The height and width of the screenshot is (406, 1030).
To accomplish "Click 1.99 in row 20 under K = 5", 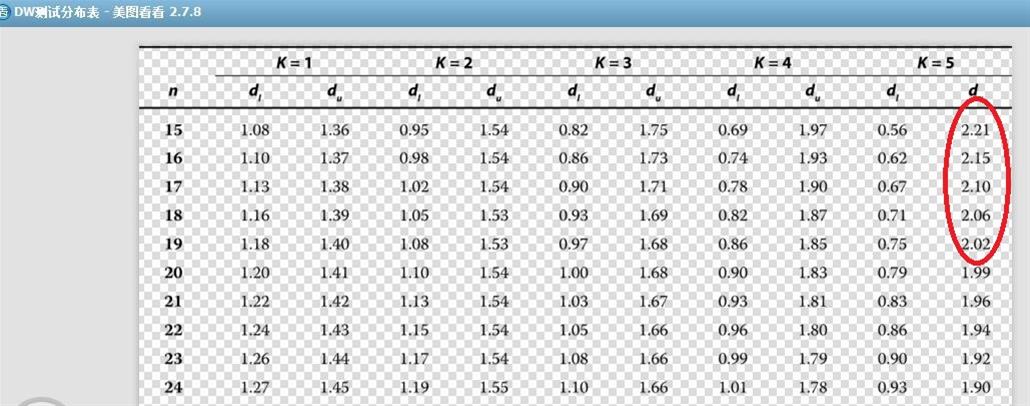I will point(975,273).
